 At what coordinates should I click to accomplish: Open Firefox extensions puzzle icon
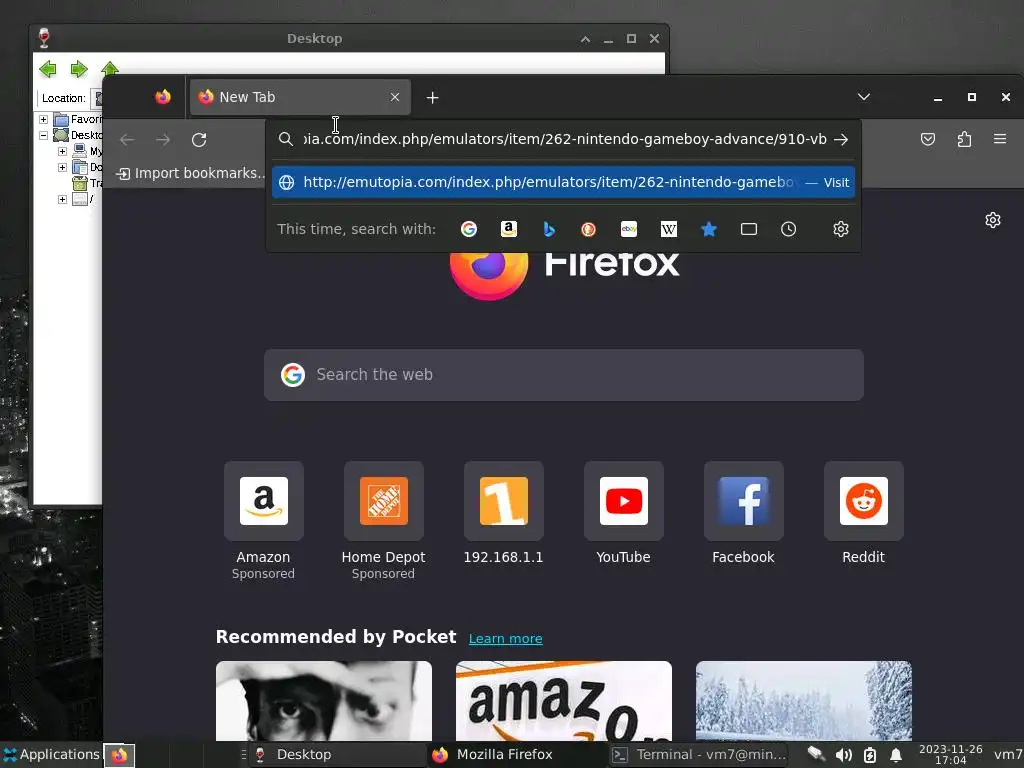coord(964,139)
